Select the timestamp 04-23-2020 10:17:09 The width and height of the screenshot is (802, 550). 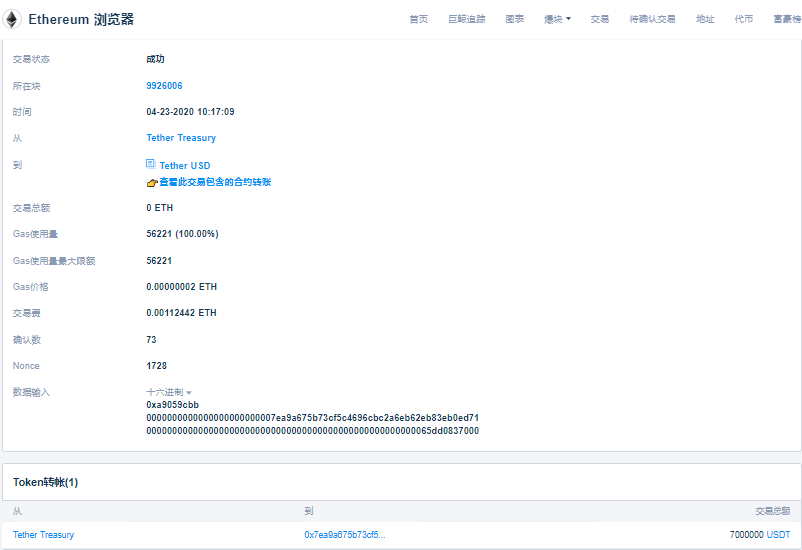coord(190,112)
